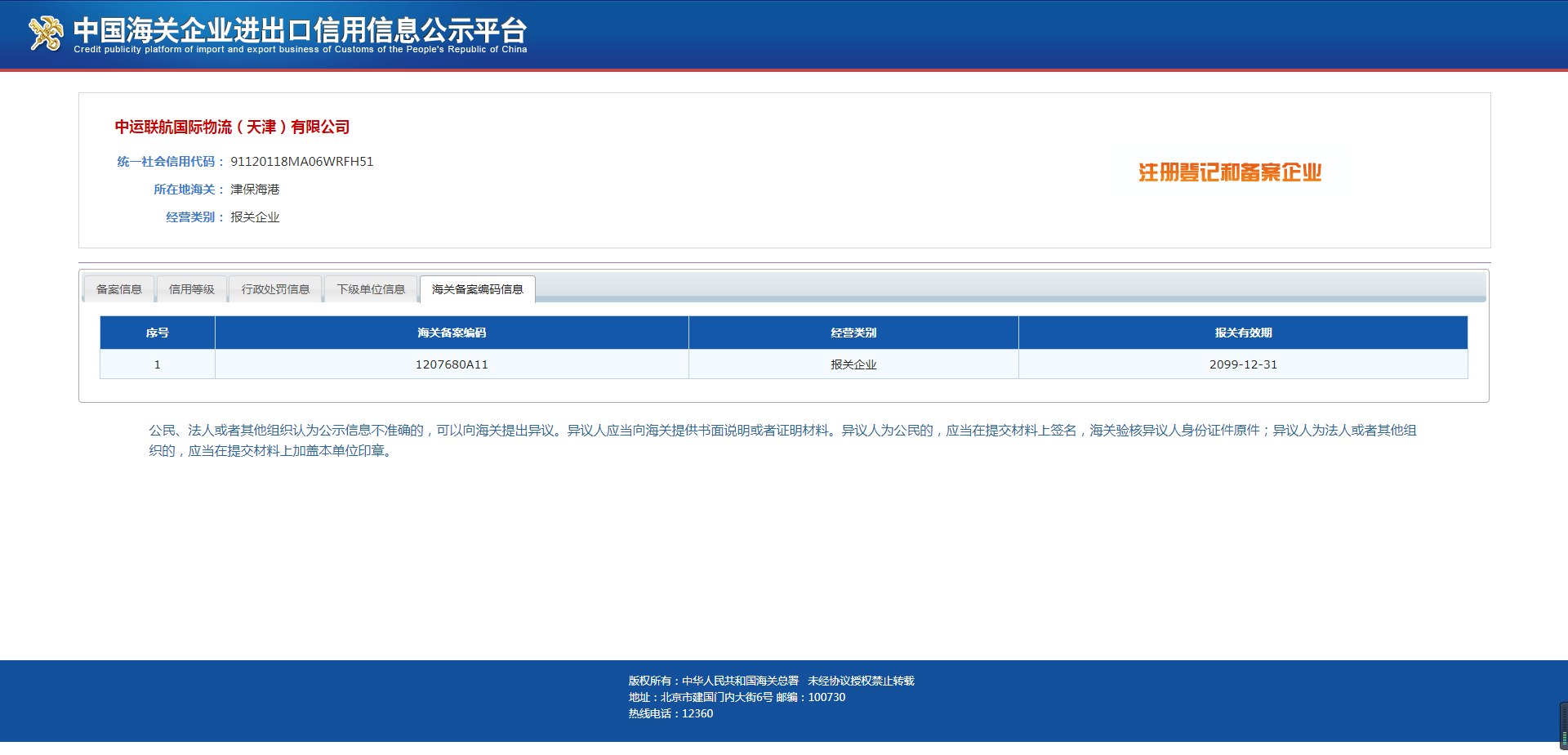Click the 海关备案编码 column header
This screenshot has height=755, width=1568.
[x=452, y=333]
